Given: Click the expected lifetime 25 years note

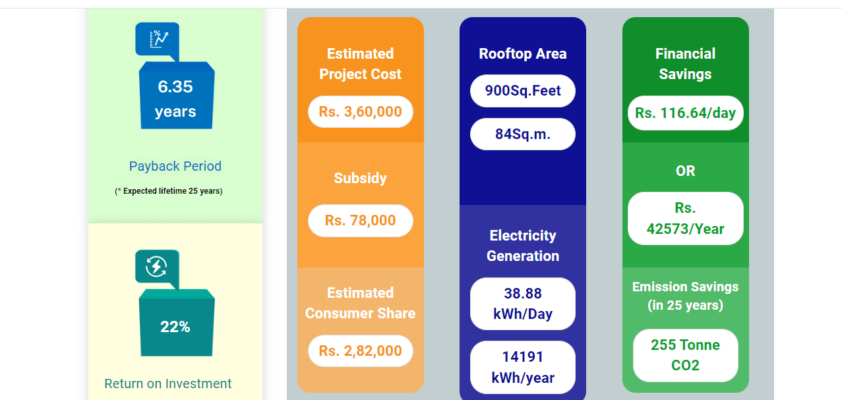Looking at the screenshot, I should pos(168,190).
